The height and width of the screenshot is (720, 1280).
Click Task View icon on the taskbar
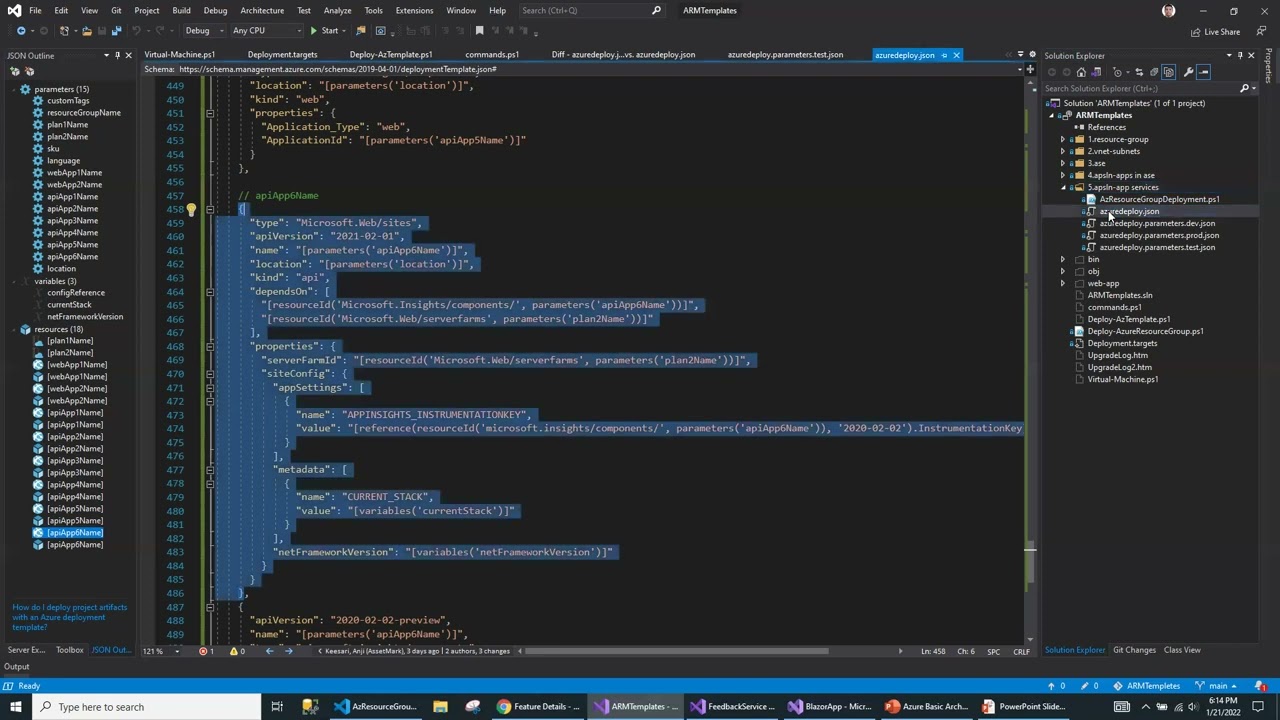[x=277, y=706]
